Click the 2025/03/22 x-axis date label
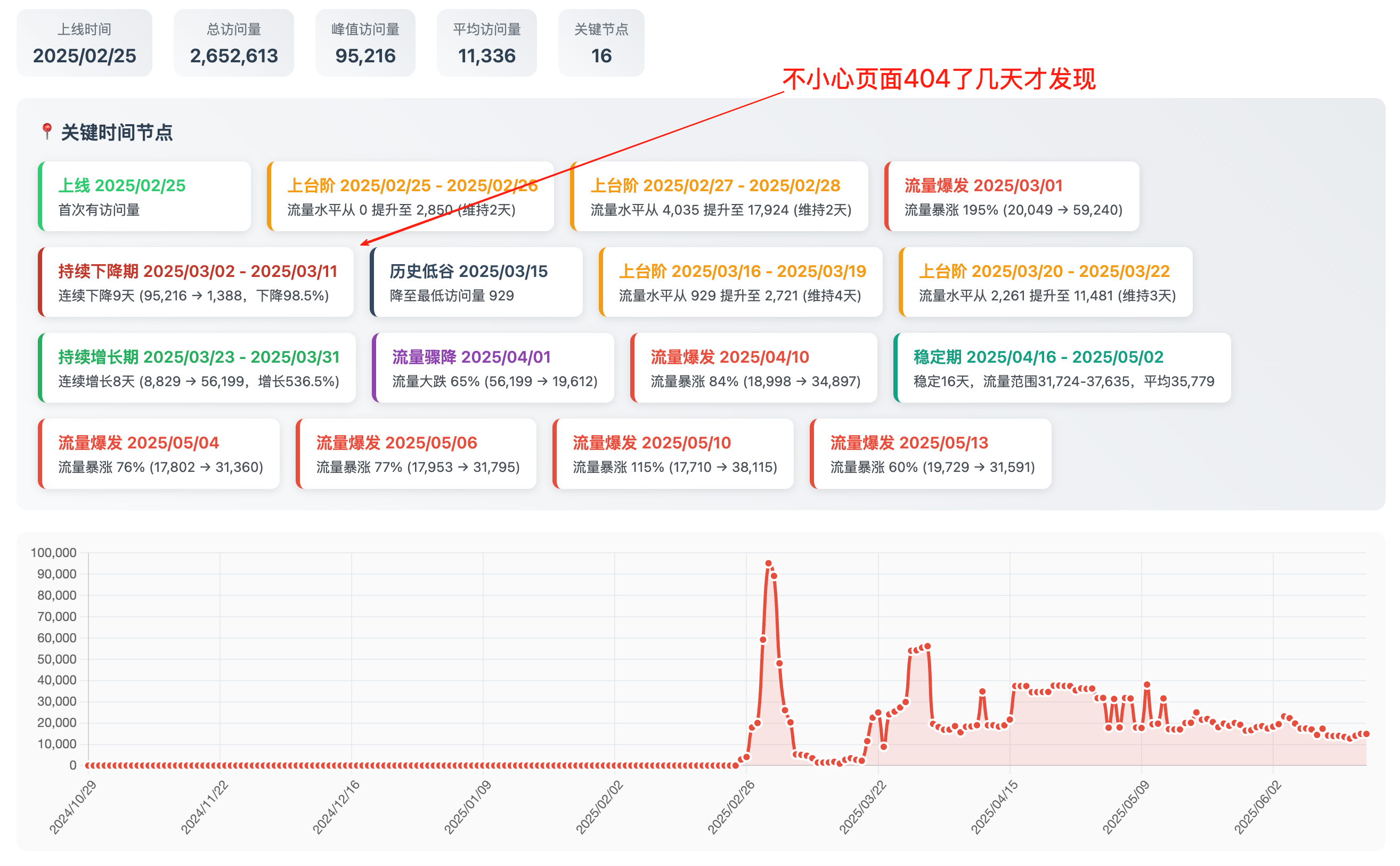The height and width of the screenshot is (866, 1400). pyautogui.click(x=862, y=807)
